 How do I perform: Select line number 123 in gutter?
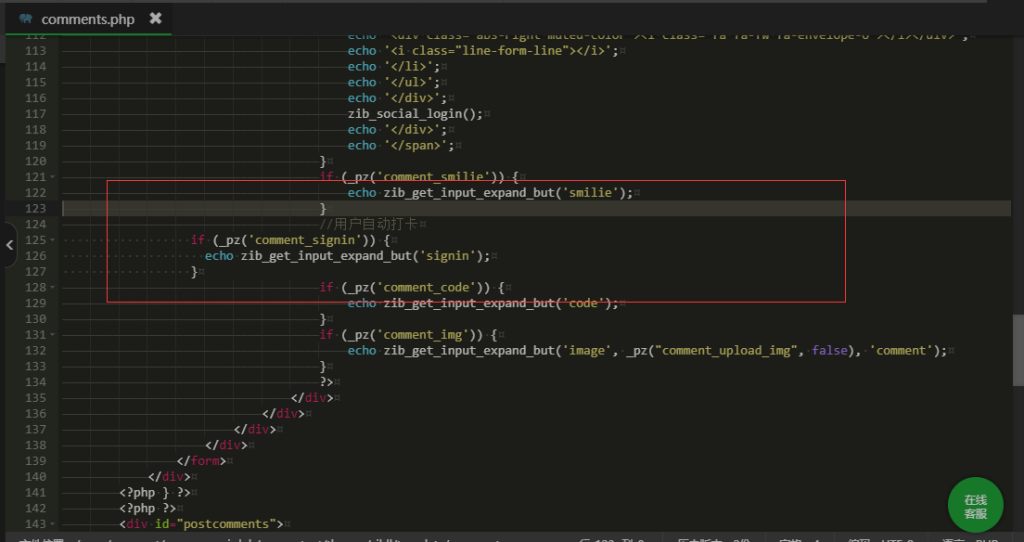click(x=34, y=208)
